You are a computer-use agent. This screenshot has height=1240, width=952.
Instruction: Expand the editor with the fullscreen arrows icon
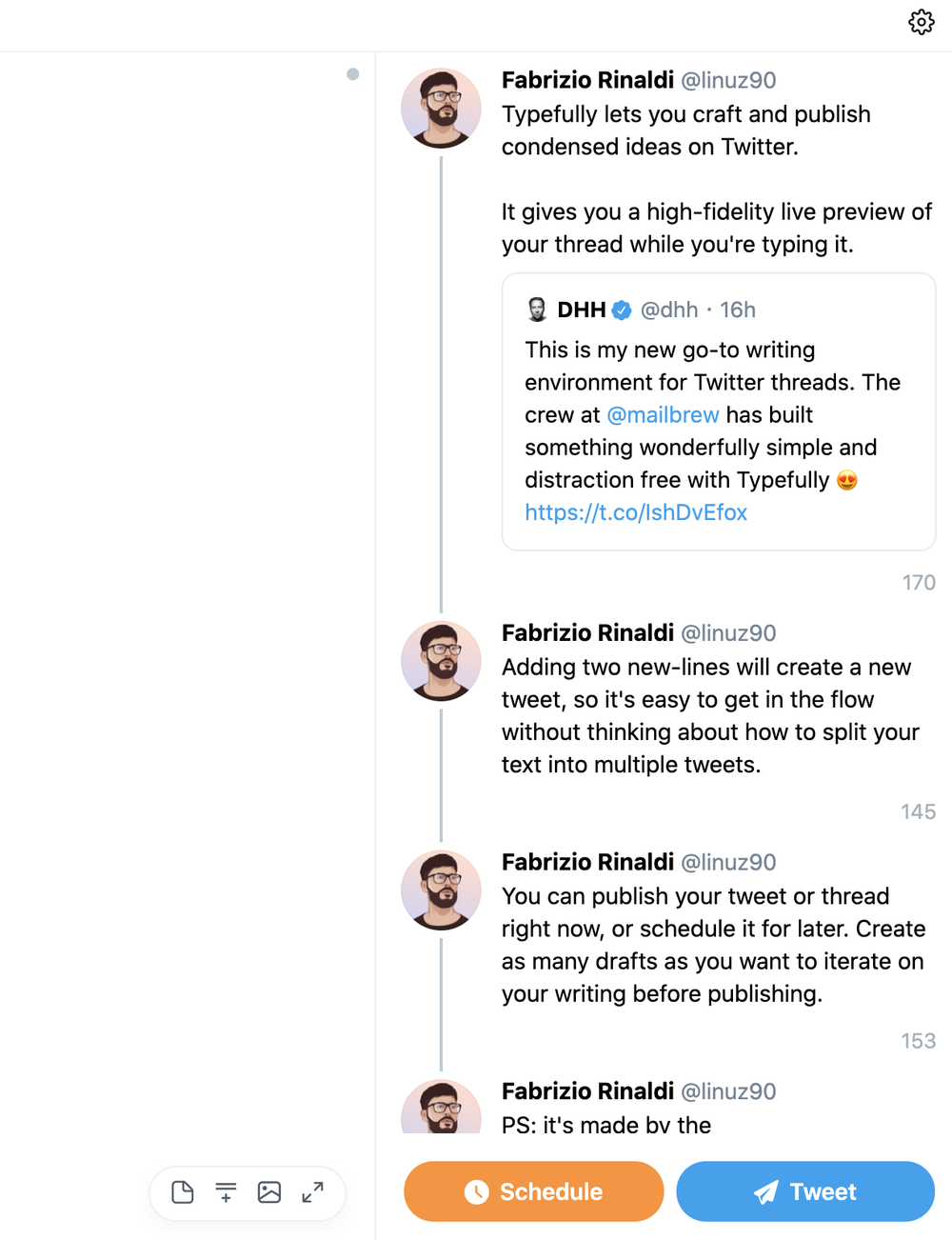tap(313, 1191)
